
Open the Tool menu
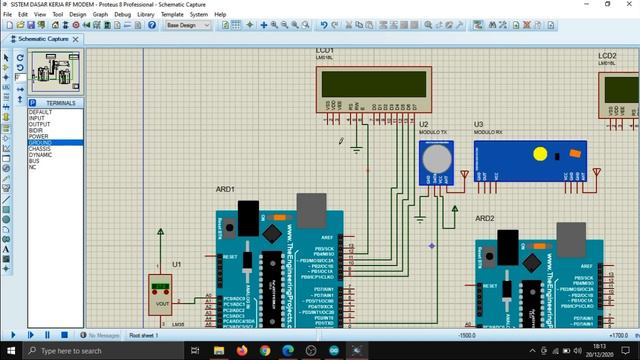[58, 14]
